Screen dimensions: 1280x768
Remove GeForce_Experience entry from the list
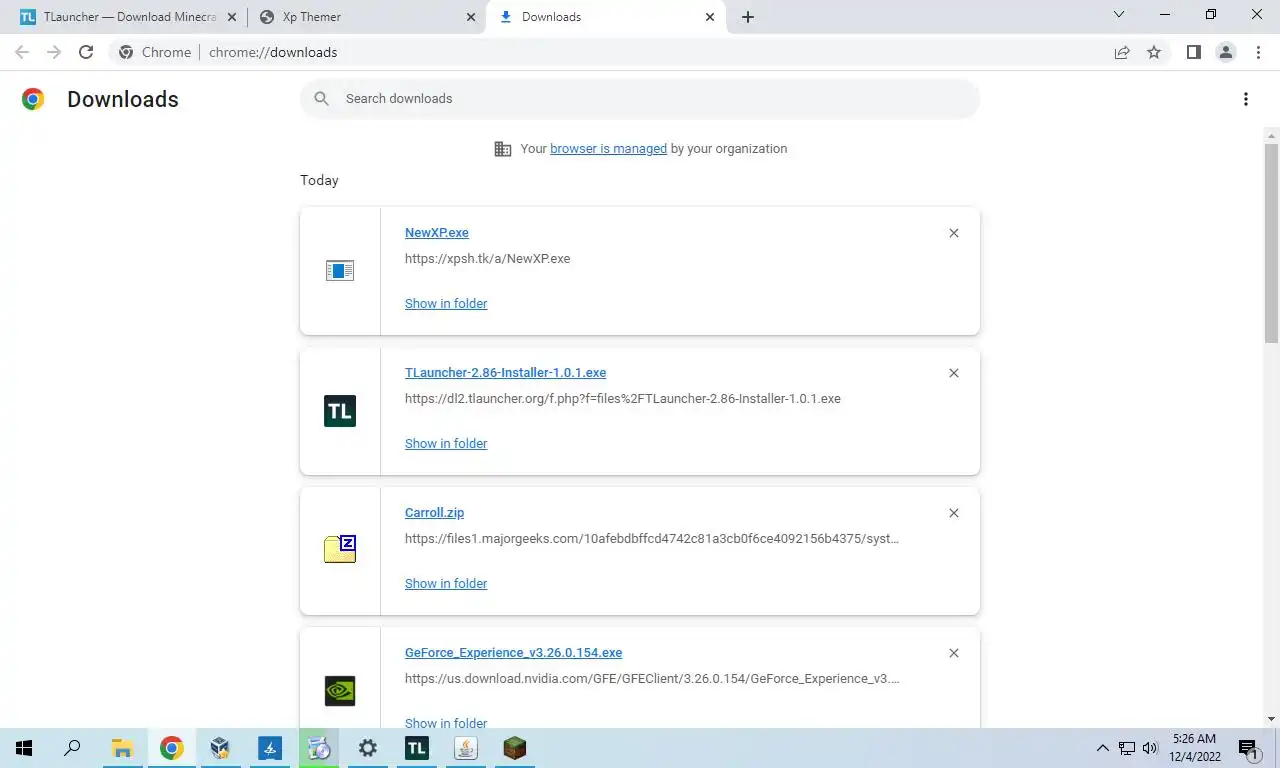[954, 653]
